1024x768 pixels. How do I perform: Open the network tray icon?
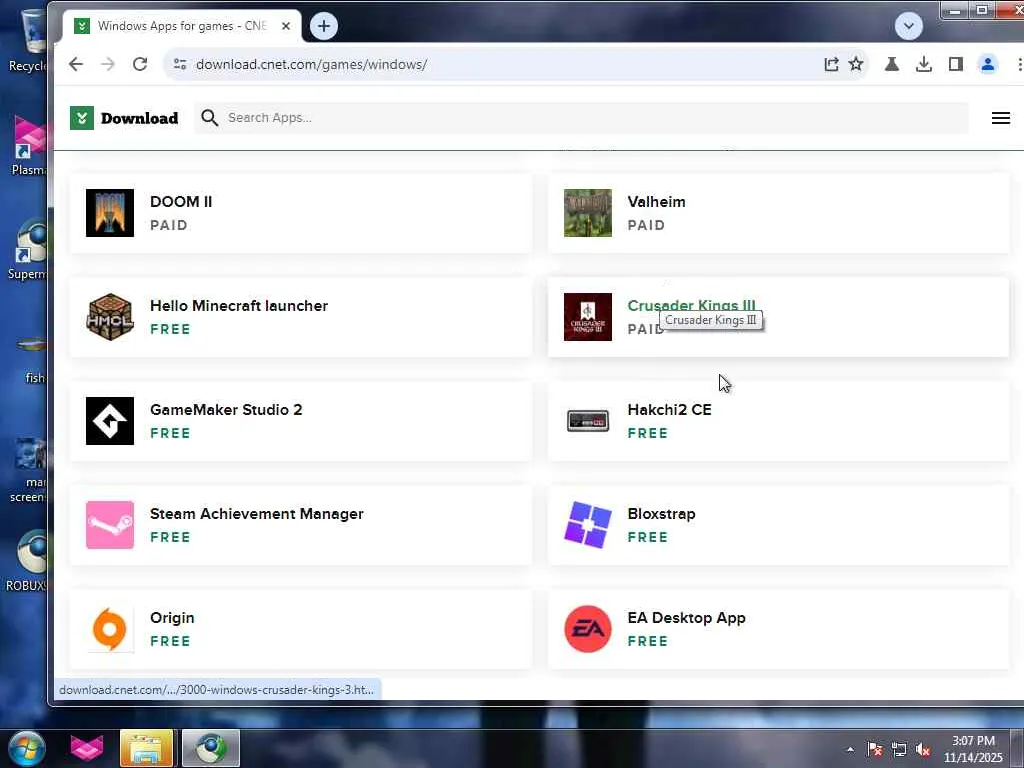tap(899, 749)
